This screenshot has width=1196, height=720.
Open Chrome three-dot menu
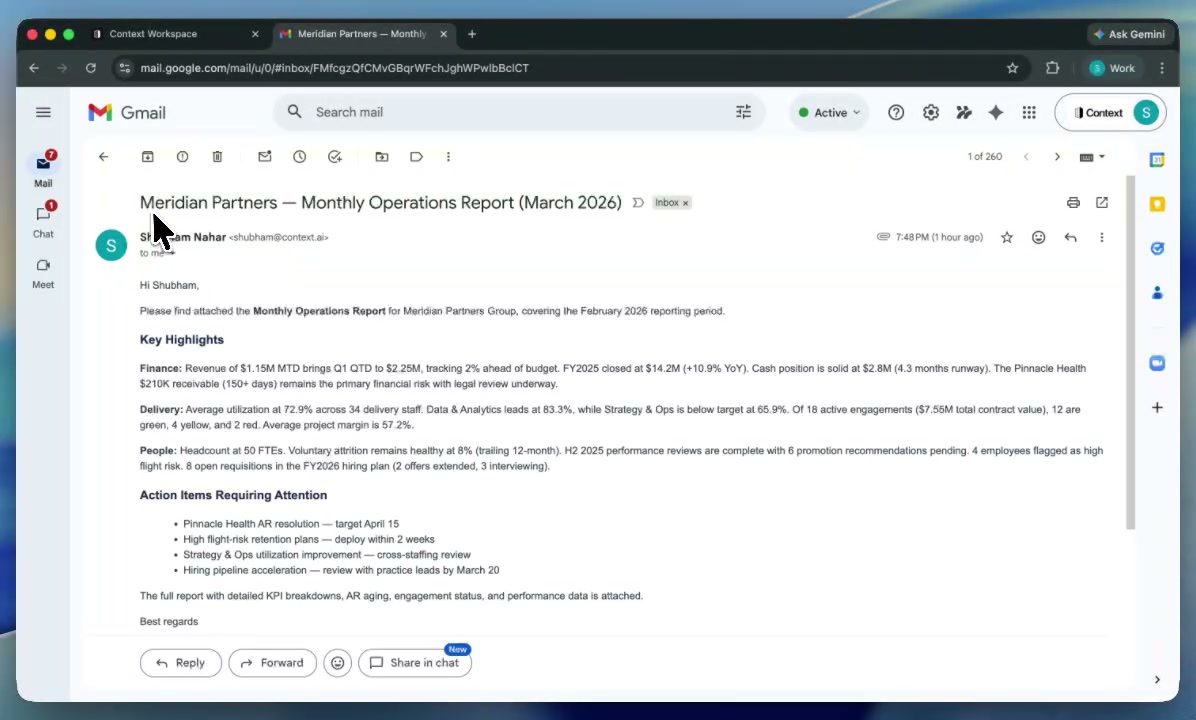point(1162,68)
